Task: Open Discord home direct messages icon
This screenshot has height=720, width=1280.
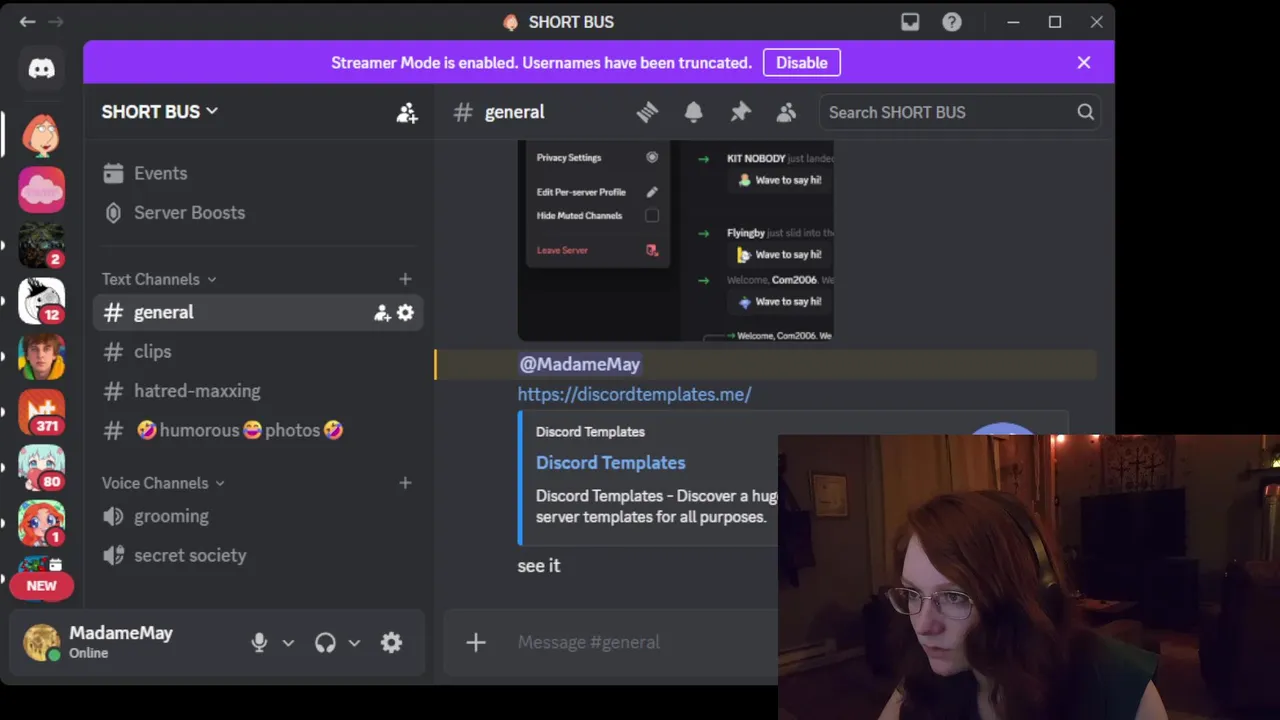Action: point(41,68)
